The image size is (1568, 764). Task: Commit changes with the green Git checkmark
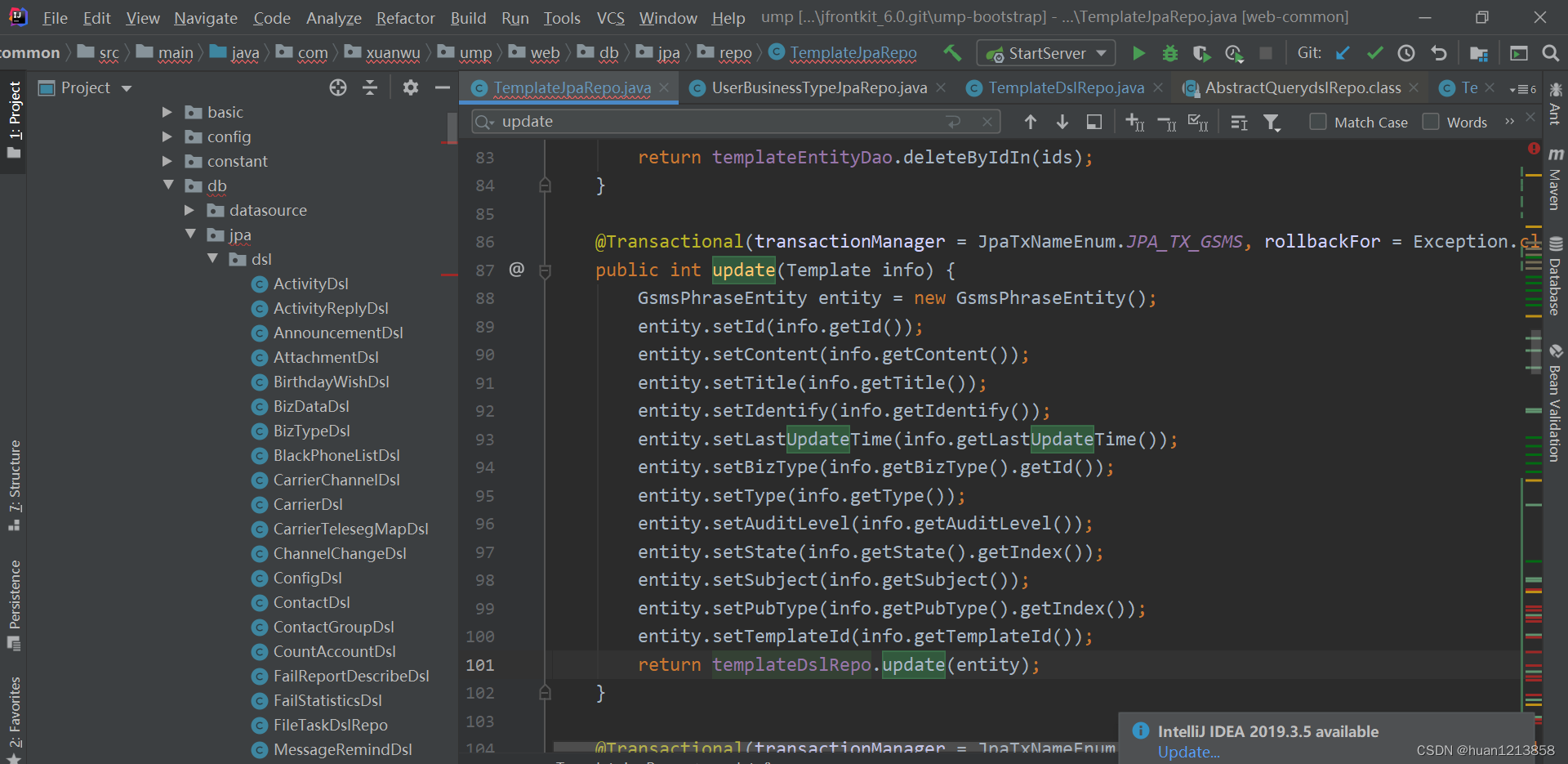pyautogui.click(x=1374, y=53)
